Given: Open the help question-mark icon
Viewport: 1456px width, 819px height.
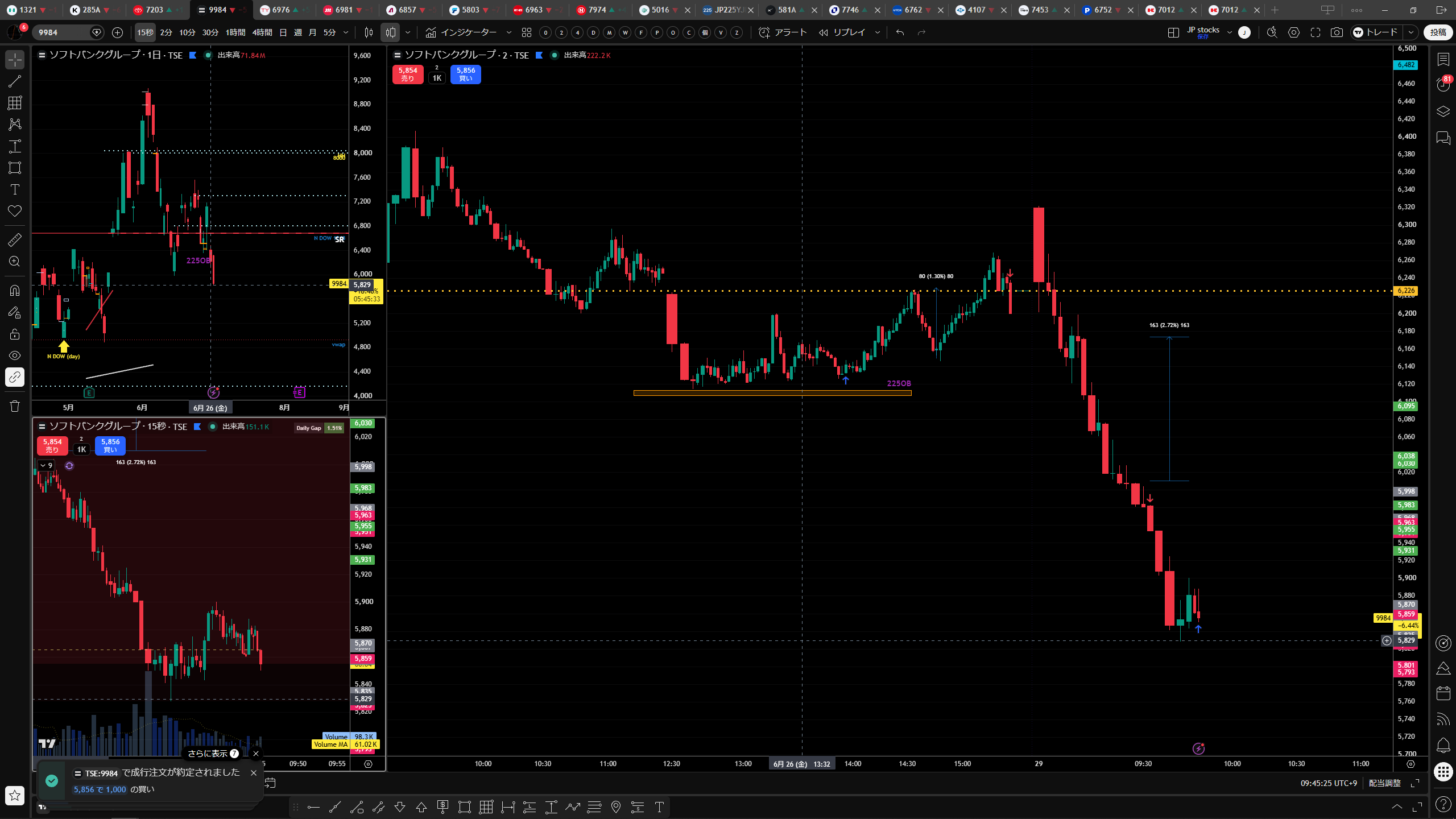Looking at the screenshot, I should click(x=1443, y=804).
